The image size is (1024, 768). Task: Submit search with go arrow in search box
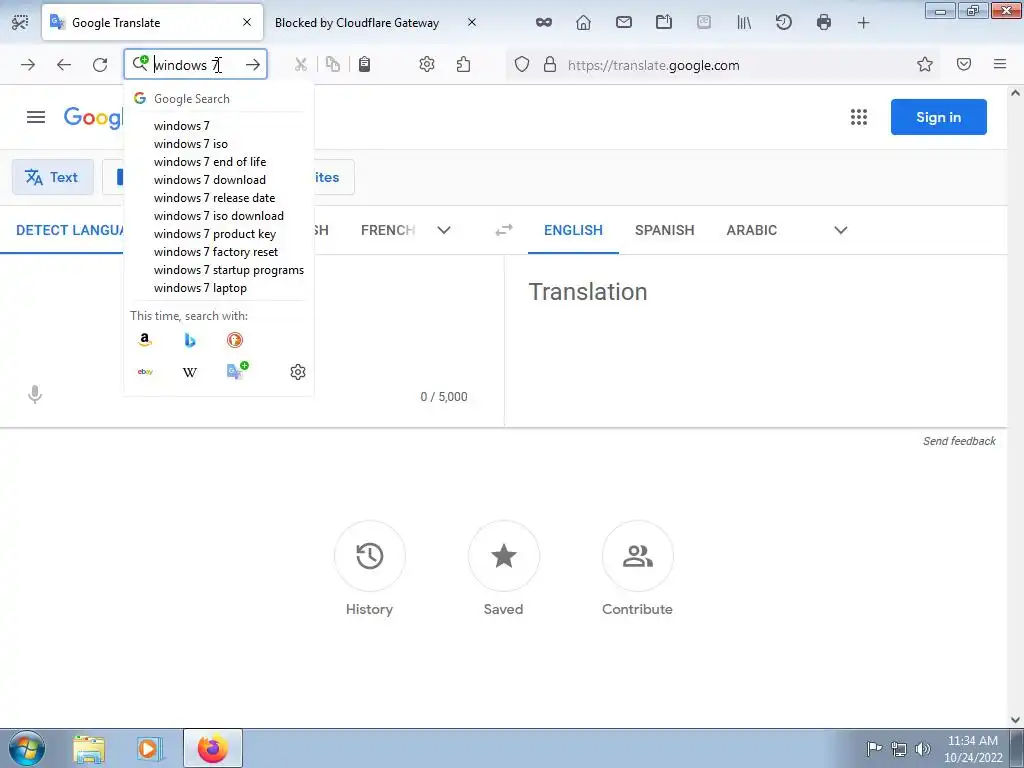[x=253, y=65]
